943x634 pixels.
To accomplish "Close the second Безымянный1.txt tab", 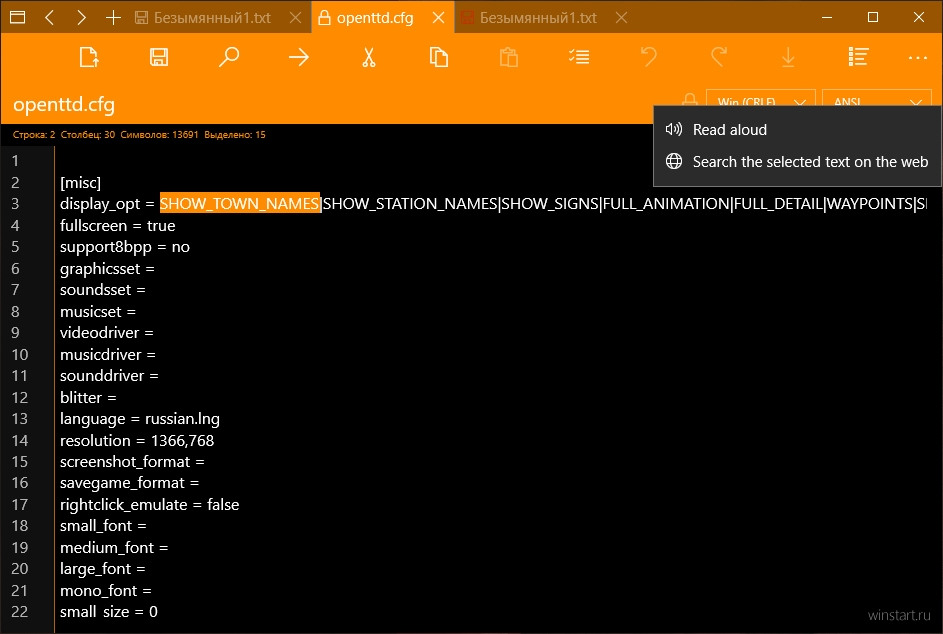I will 621,18.
